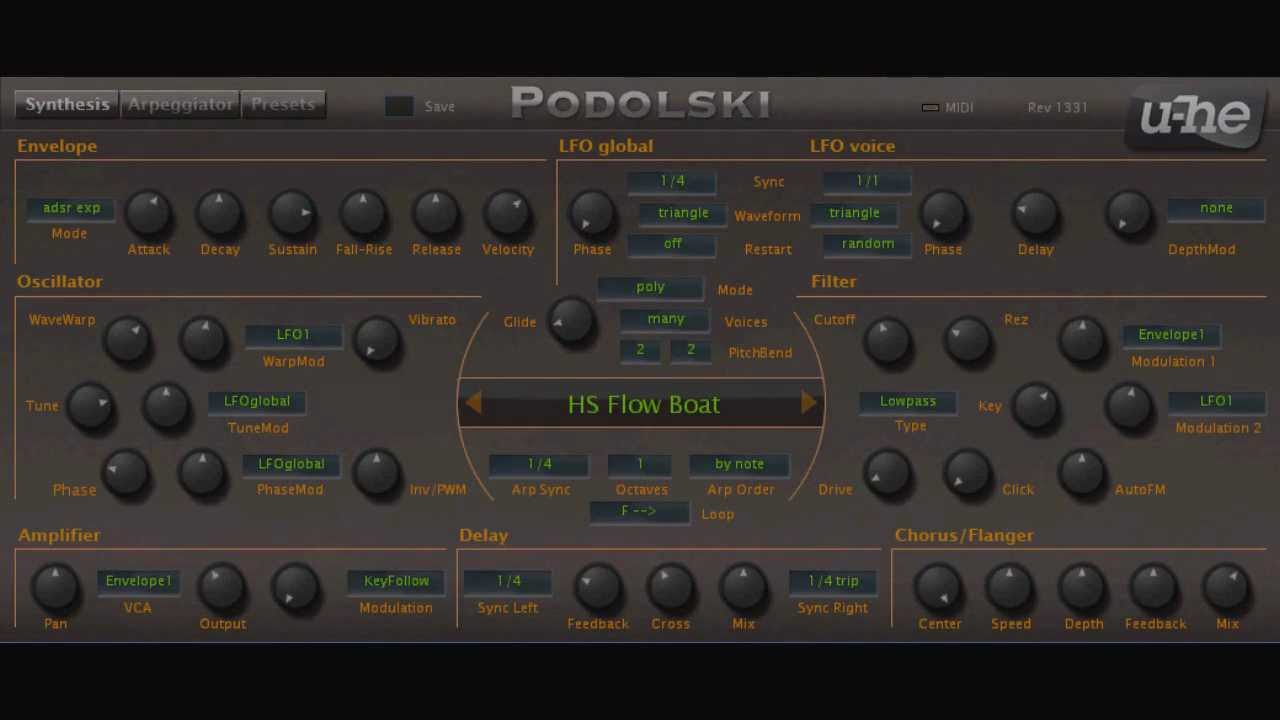This screenshot has width=1280, height=720.
Task: Click the Envelope Release knob
Action: point(435,213)
